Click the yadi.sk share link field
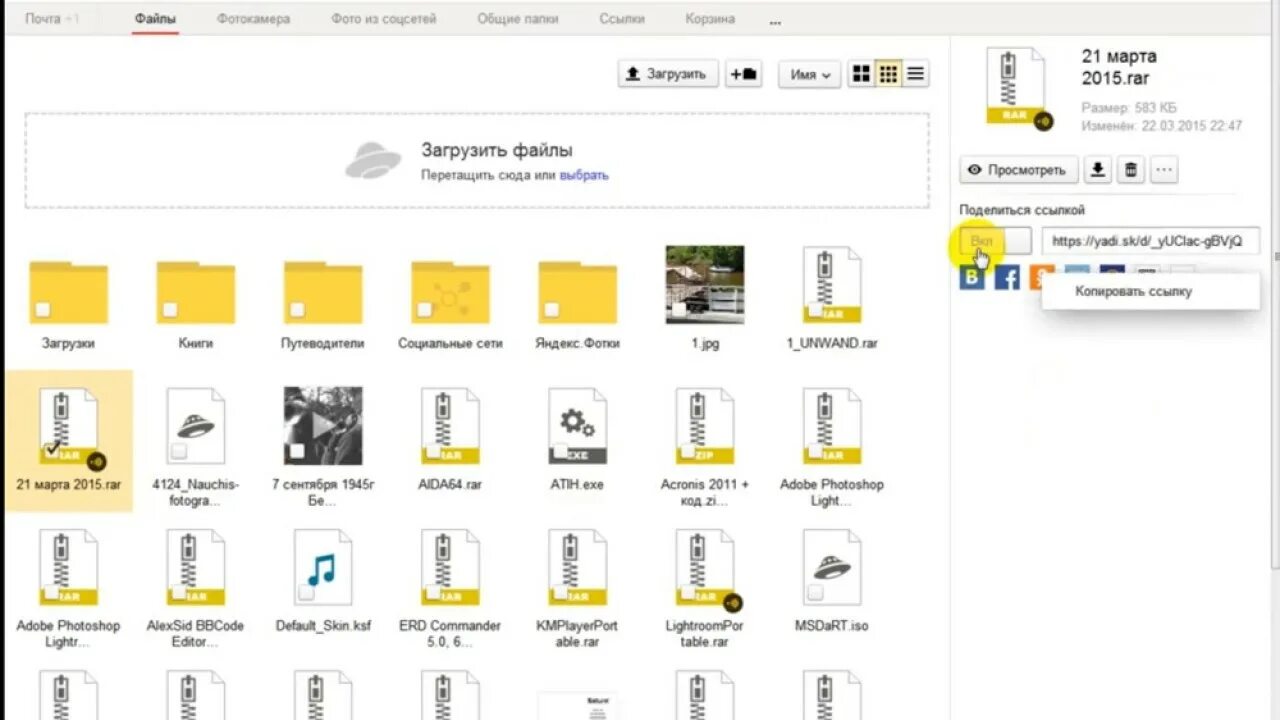Image resolution: width=1280 pixels, height=720 pixels. [x=1150, y=241]
